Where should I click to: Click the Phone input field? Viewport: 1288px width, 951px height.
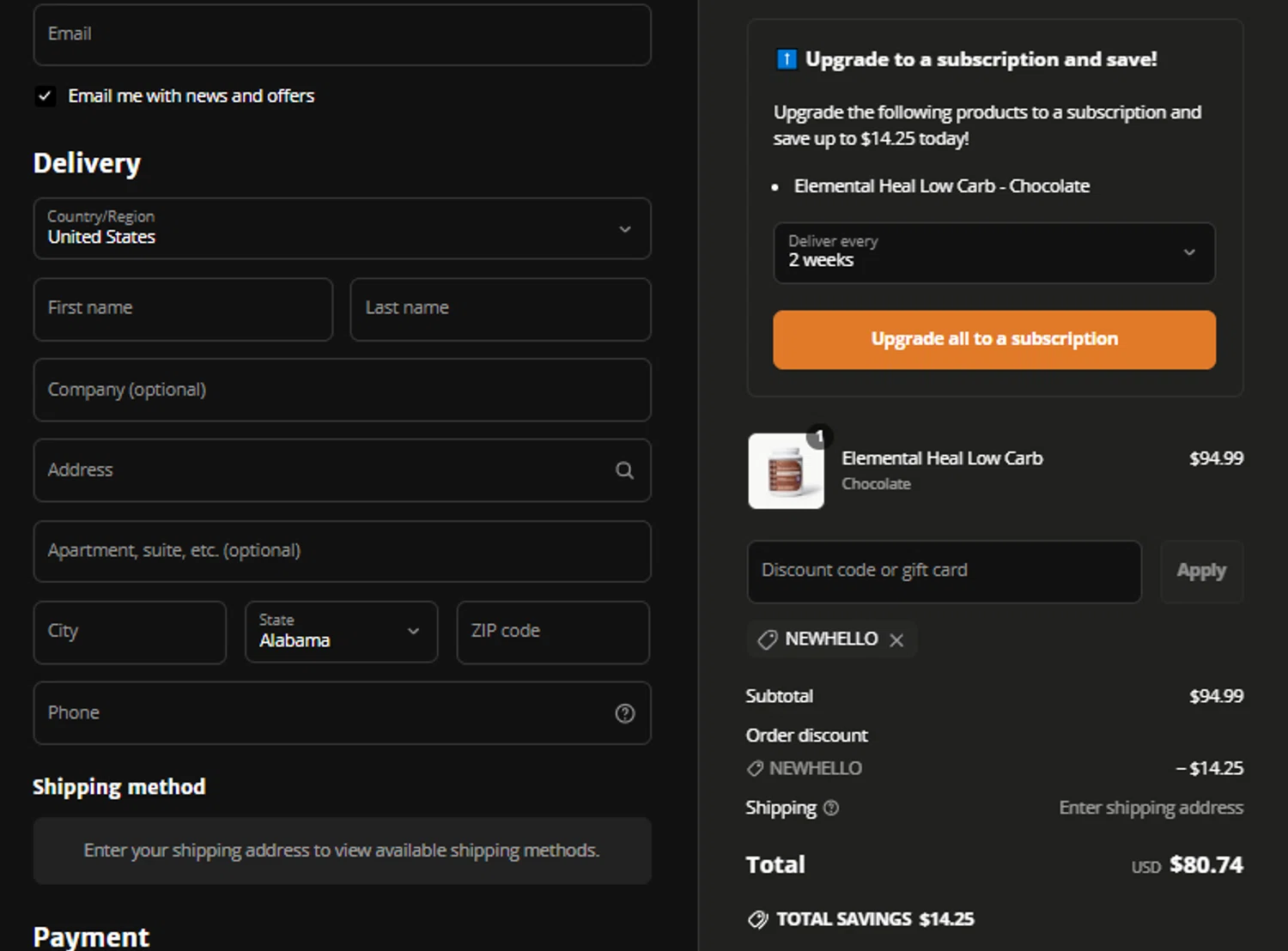pyautogui.click(x=342, y=712)
